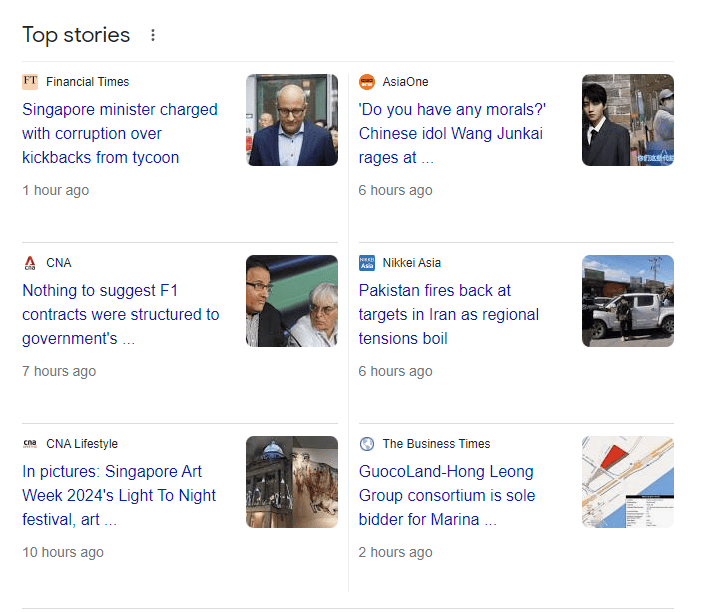
Task: Open Pakistan fires back at Iran headline
Action: pos(449,314)
